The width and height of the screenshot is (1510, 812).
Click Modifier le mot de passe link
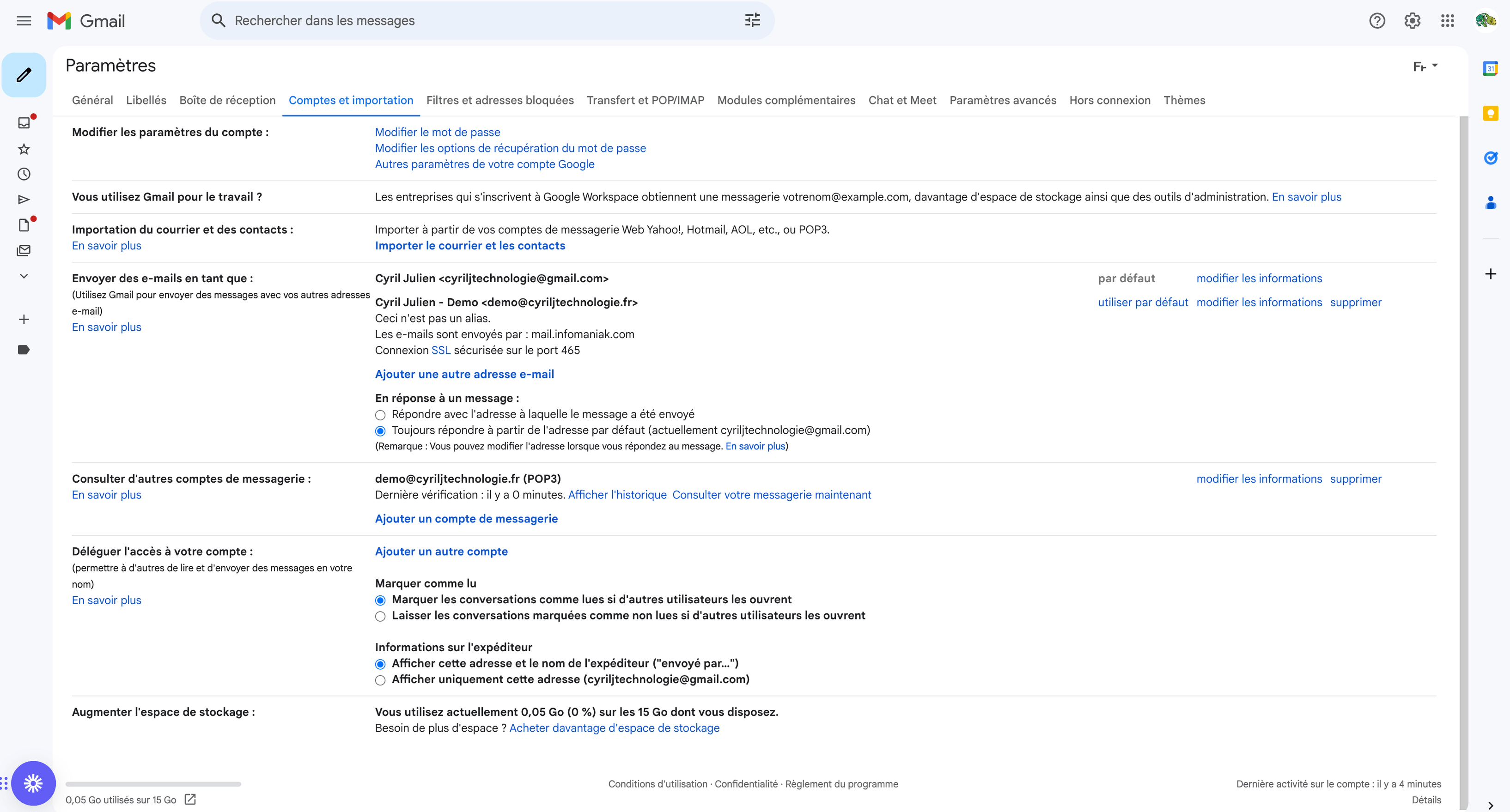click(437, 132)
